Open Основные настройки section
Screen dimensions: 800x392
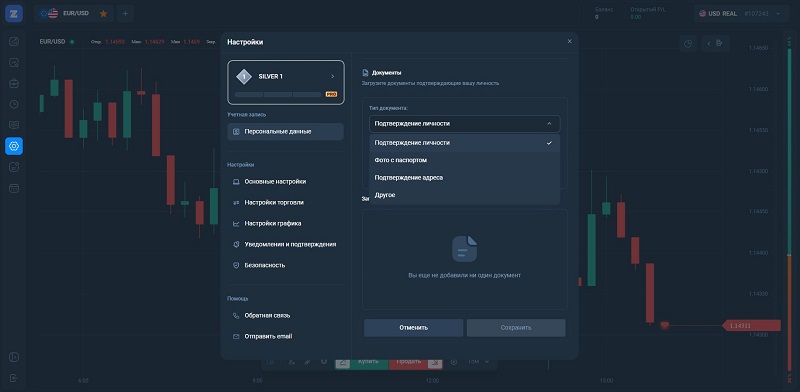tap(286, 182)
